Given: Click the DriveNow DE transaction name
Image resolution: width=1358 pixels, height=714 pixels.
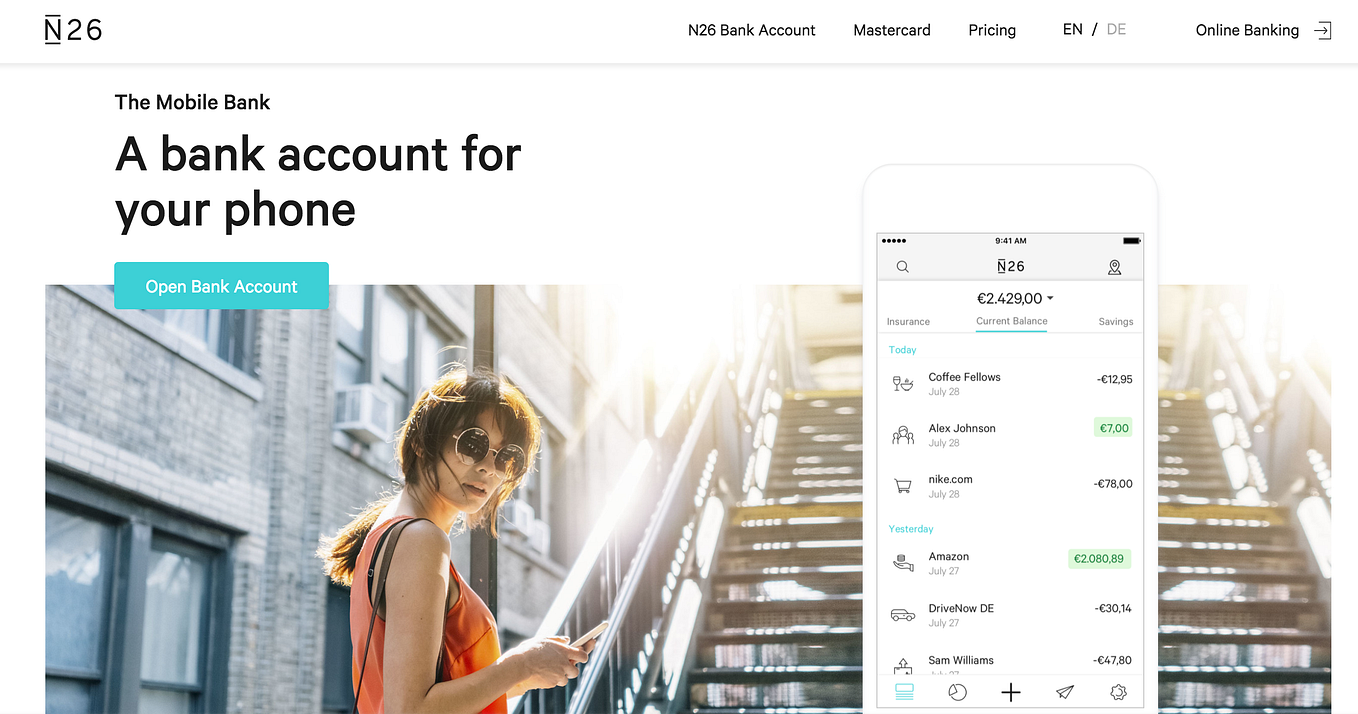Looking at the screenshot, I should pyautogui.click(x=961, y=608).
